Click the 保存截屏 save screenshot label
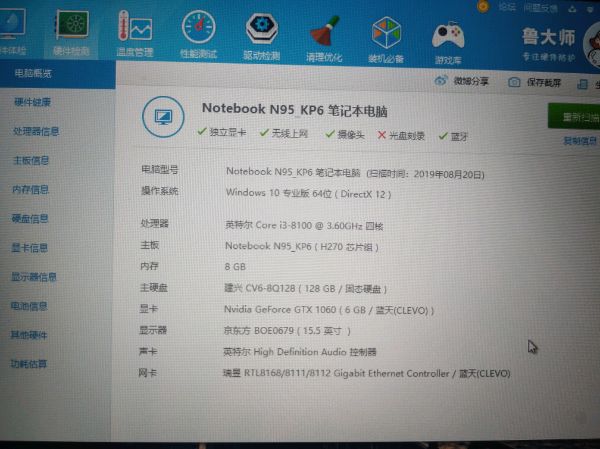 click(544, 82)
